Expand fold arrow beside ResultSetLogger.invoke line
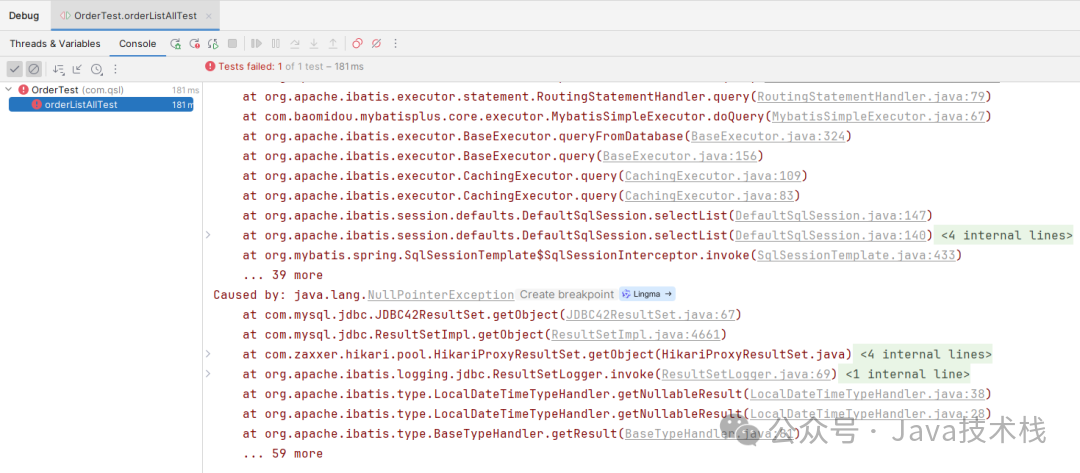Image resolution: width=1080 pixels, height=473 pixels. point(209,375)
